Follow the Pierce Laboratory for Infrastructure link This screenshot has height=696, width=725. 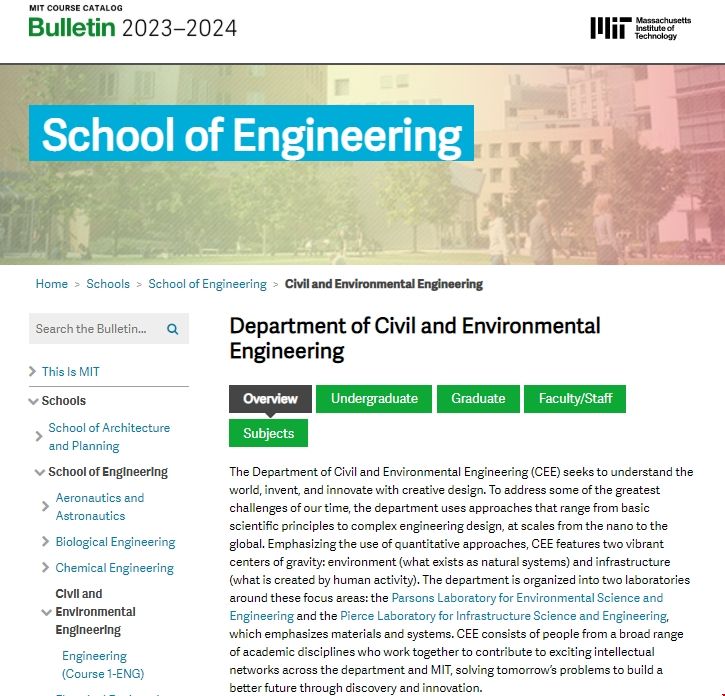[x=503, y=616]
